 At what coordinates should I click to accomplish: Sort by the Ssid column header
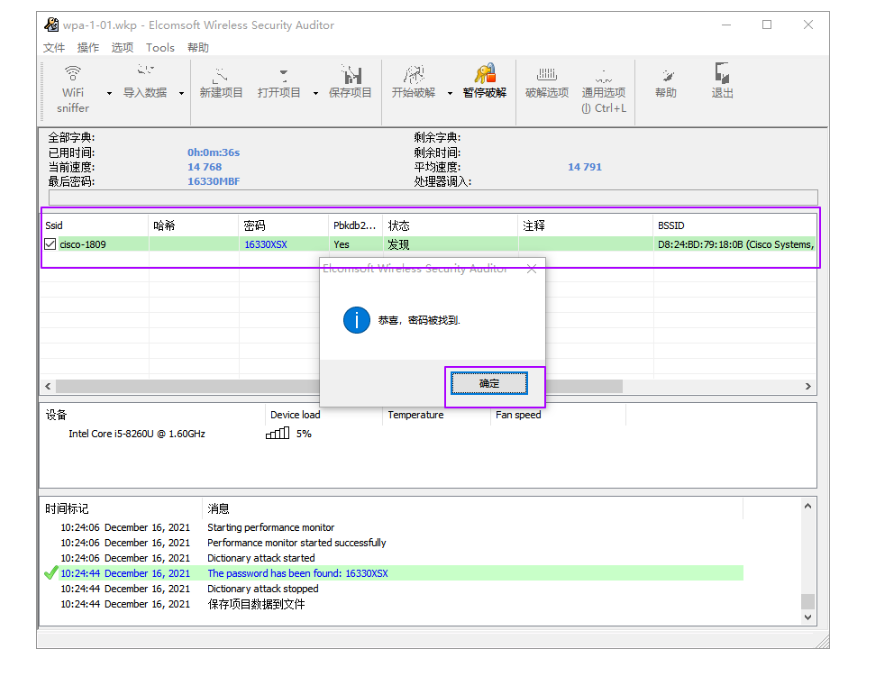[94, 226]
